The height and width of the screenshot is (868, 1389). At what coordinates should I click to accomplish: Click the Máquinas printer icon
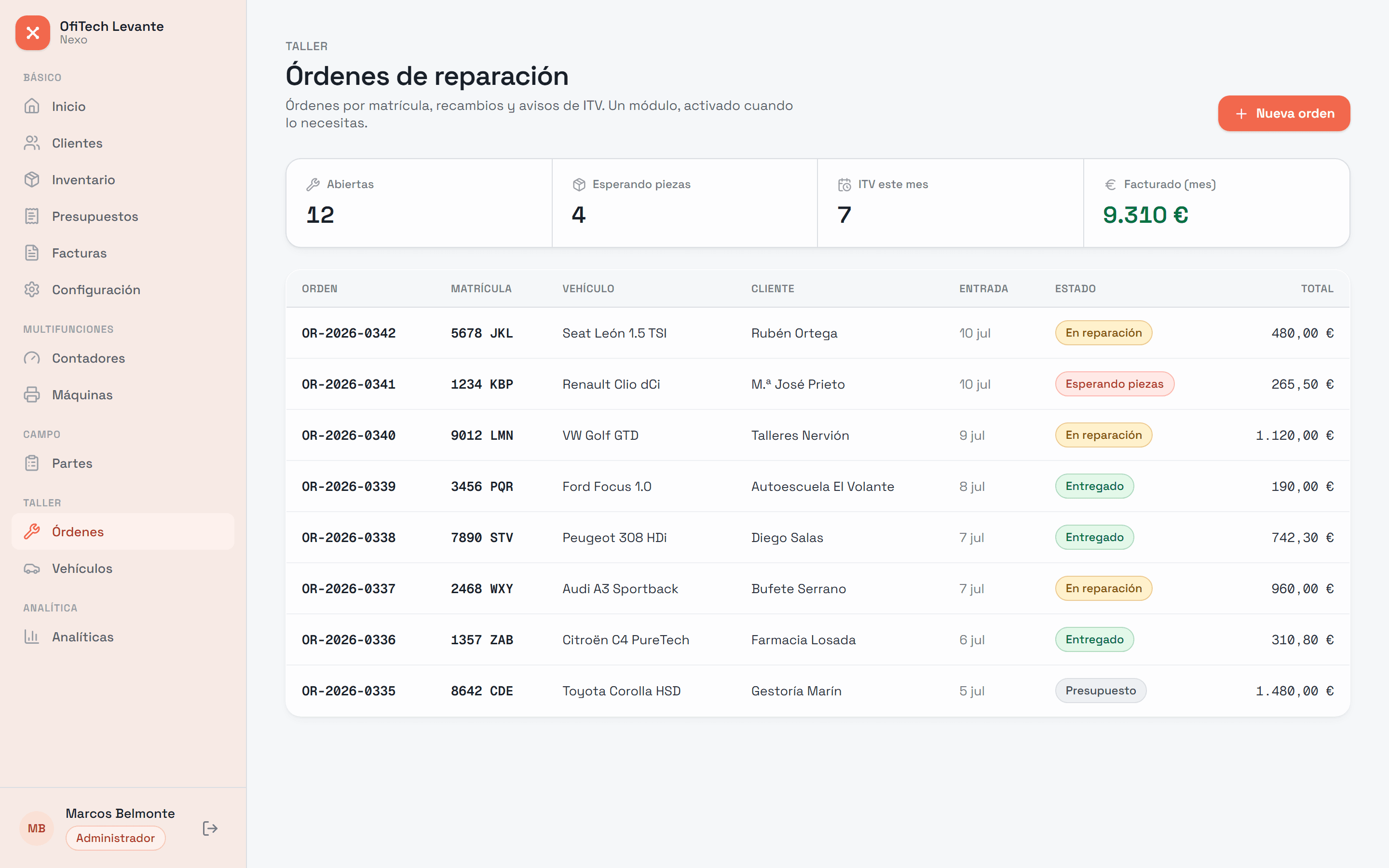(32, 395)
